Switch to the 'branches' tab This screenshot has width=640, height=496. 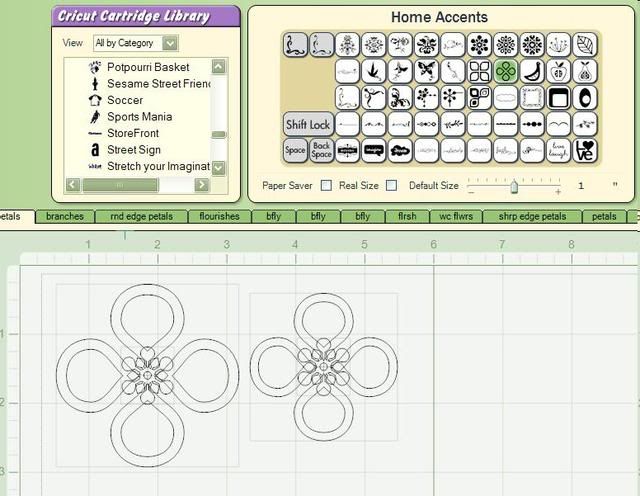tap(65, 216)
